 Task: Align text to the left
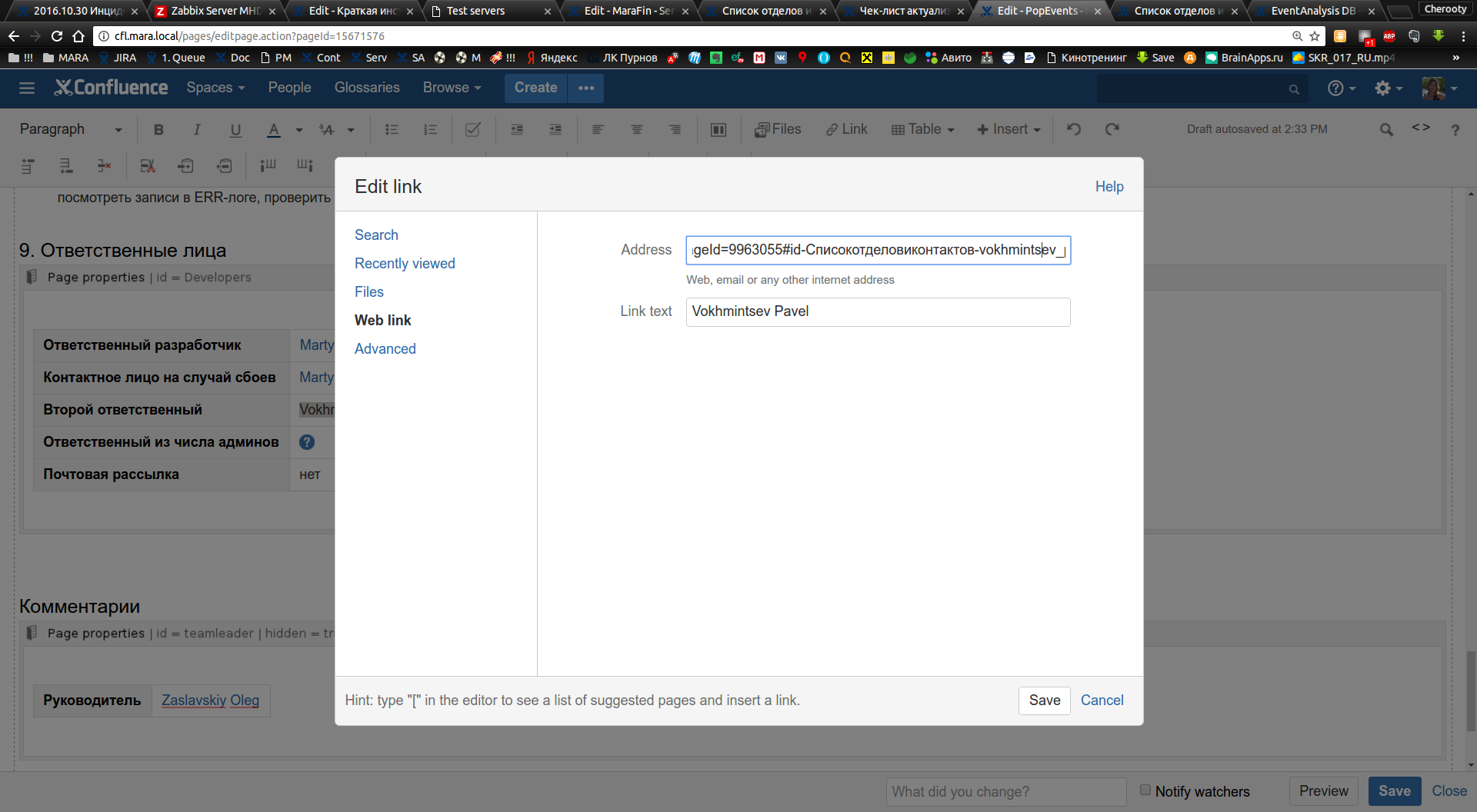pyautogui.click(x=598, y=129)
